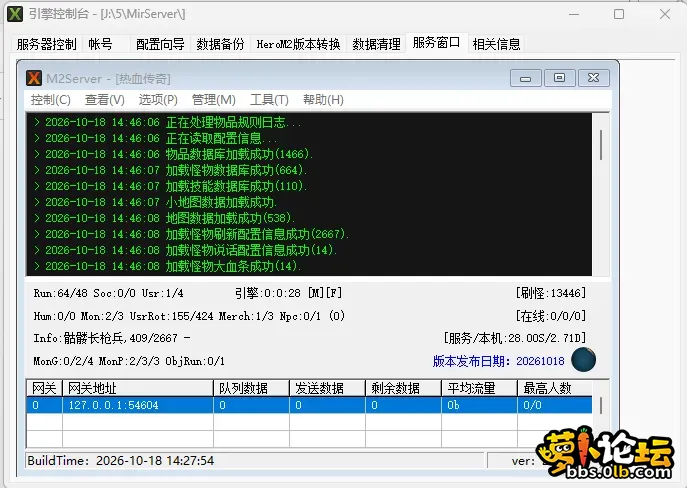Click the [刷怪:13446] status value
This screenshot has height=488, width=687.
(551, 293)
